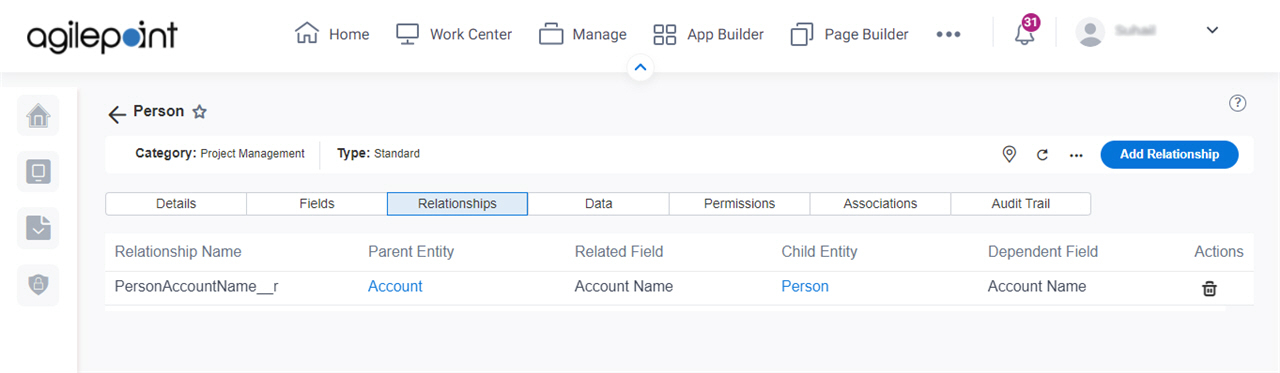Click the location pin icon

(x=1009, y=154)
